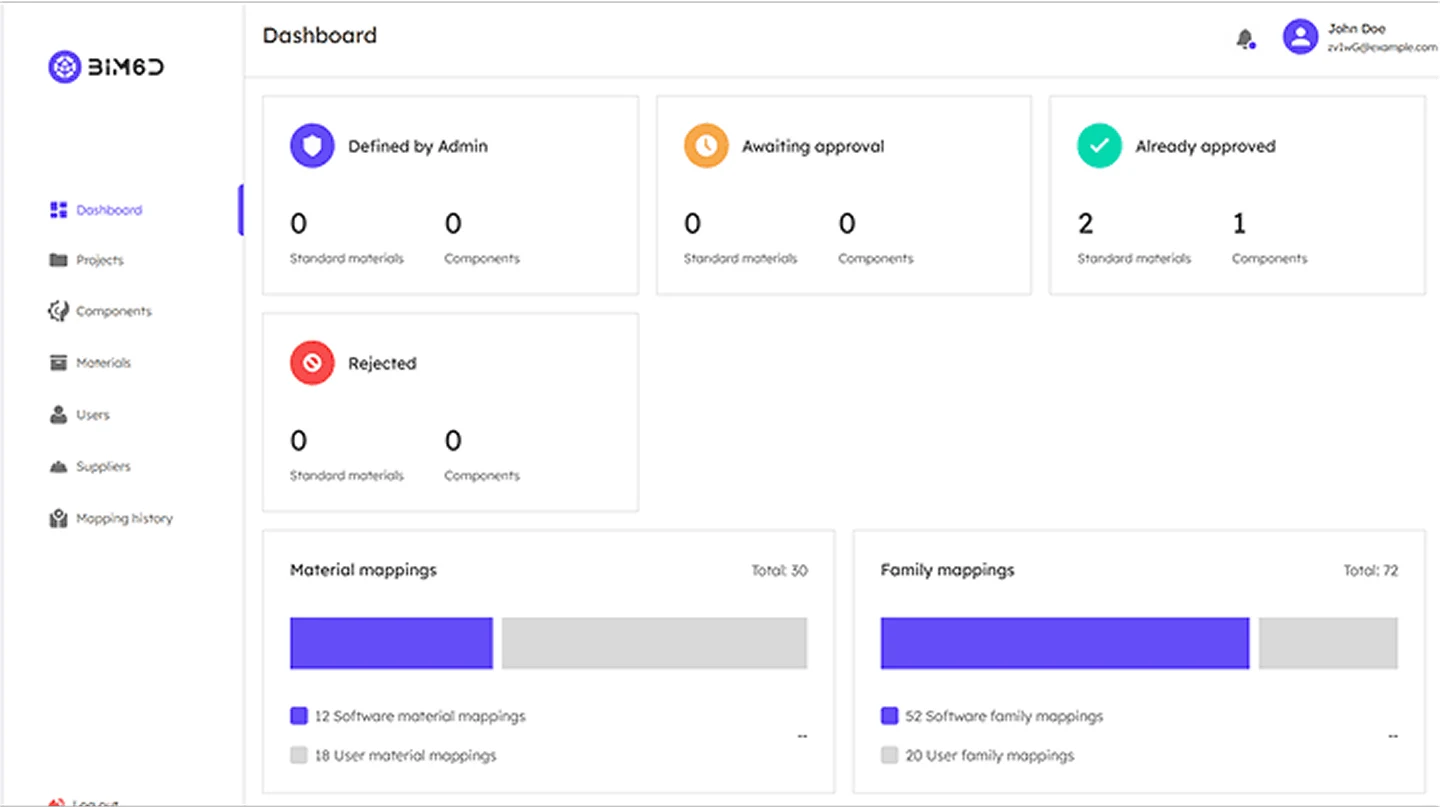
Task: Click the purple Software material mappings bar
Action: click(391, 643)
